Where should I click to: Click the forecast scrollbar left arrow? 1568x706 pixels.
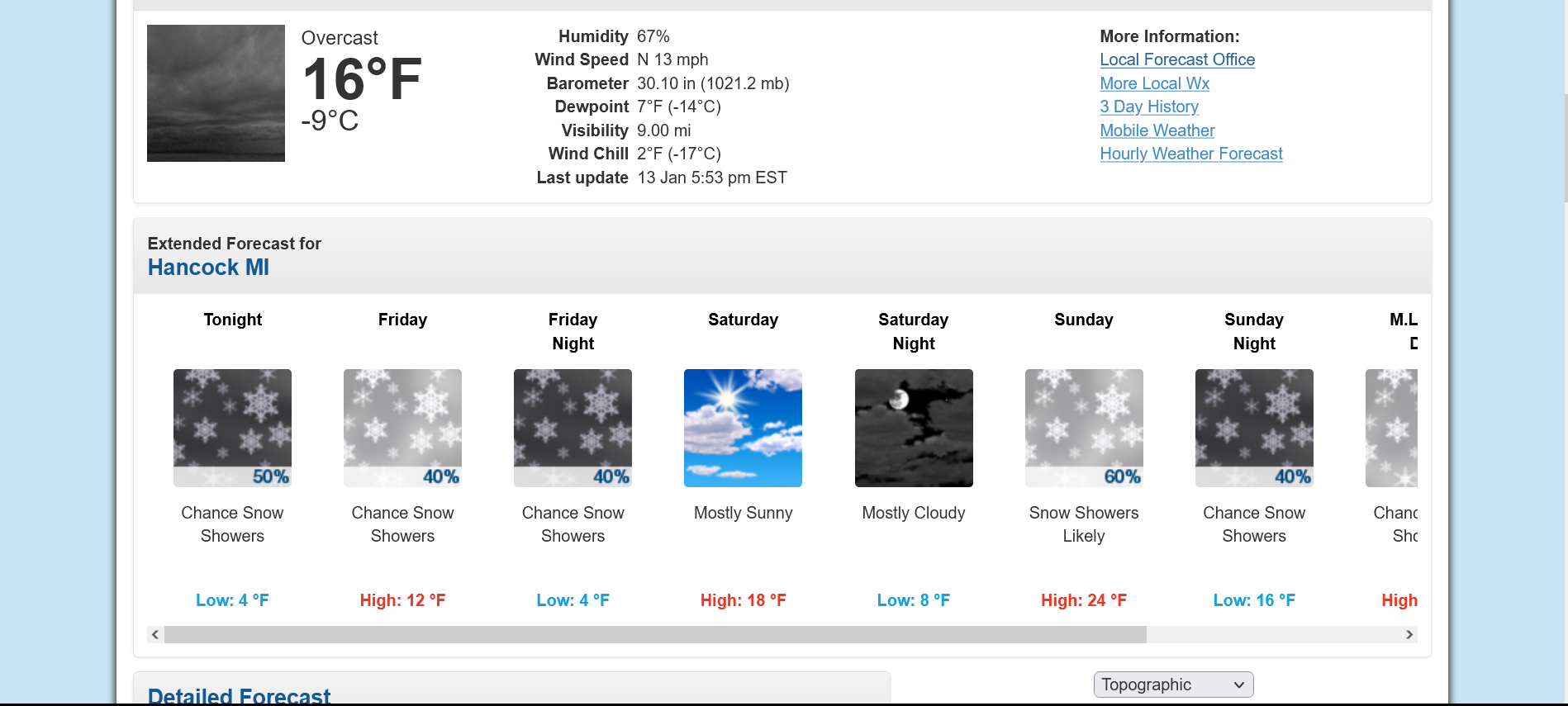click(155, 634)
